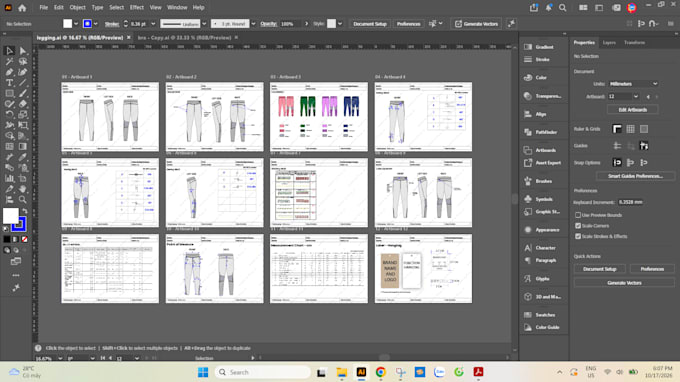The image size is (680, 382).
Task: Select the Pen tool
Action: 9,72
